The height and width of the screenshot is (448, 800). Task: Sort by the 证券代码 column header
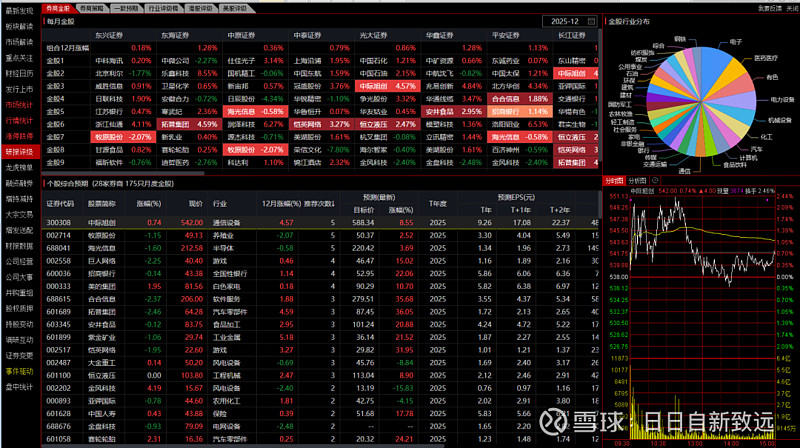(x=60, y=204)
